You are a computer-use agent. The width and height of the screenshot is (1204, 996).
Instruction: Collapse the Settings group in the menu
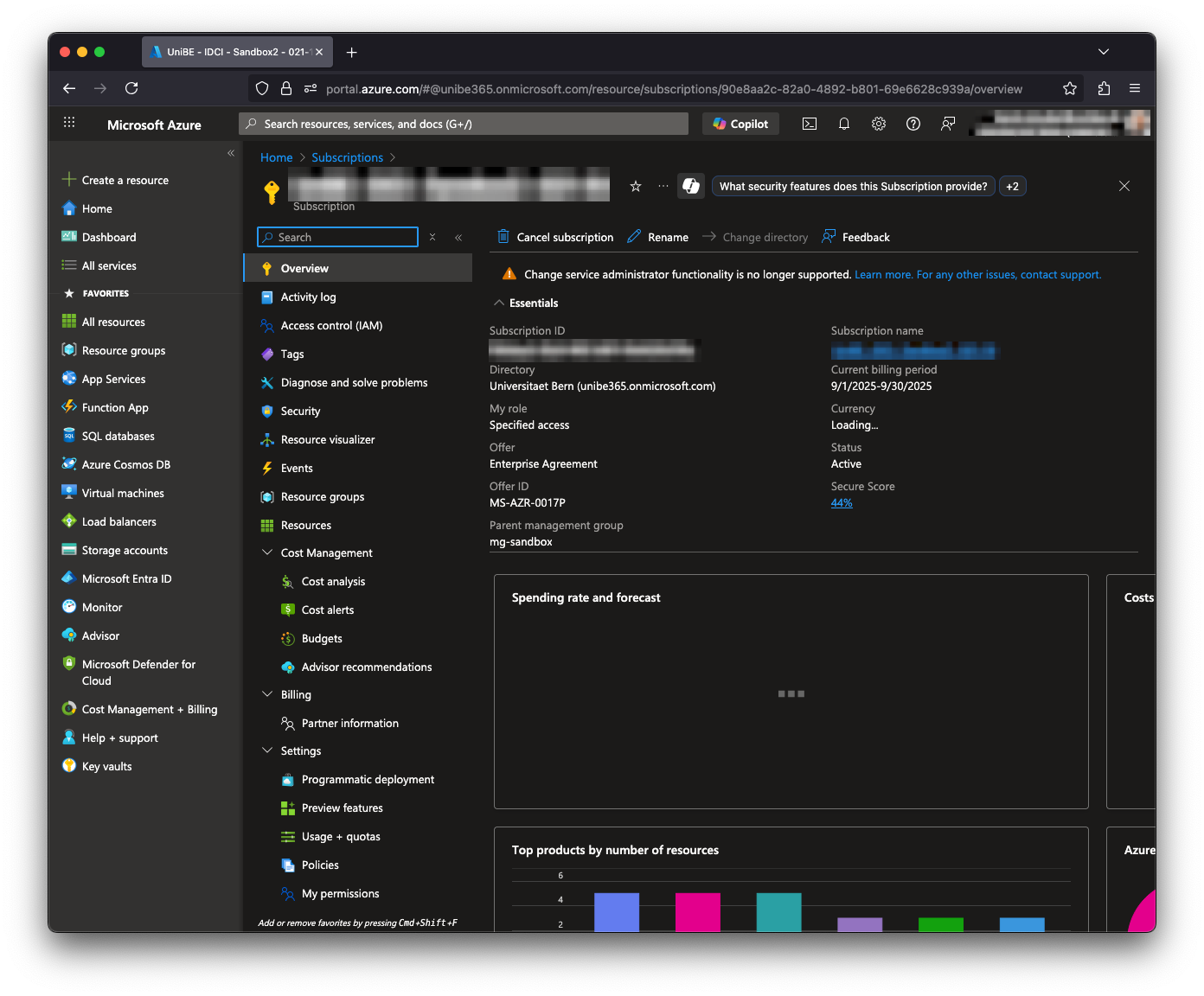tap(266, 750)
